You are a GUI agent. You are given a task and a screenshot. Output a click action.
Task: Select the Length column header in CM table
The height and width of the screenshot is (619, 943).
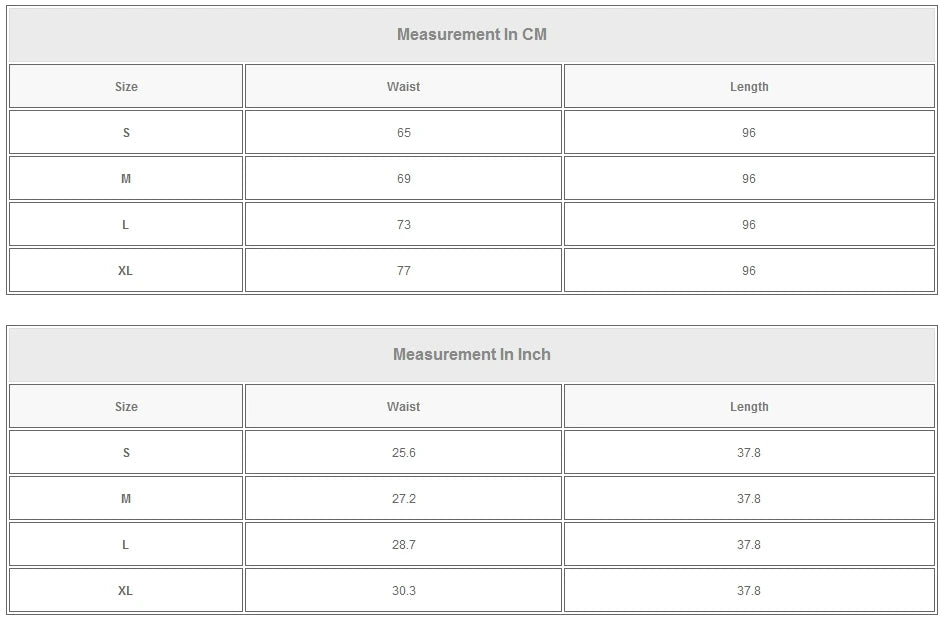click(749, 87)
